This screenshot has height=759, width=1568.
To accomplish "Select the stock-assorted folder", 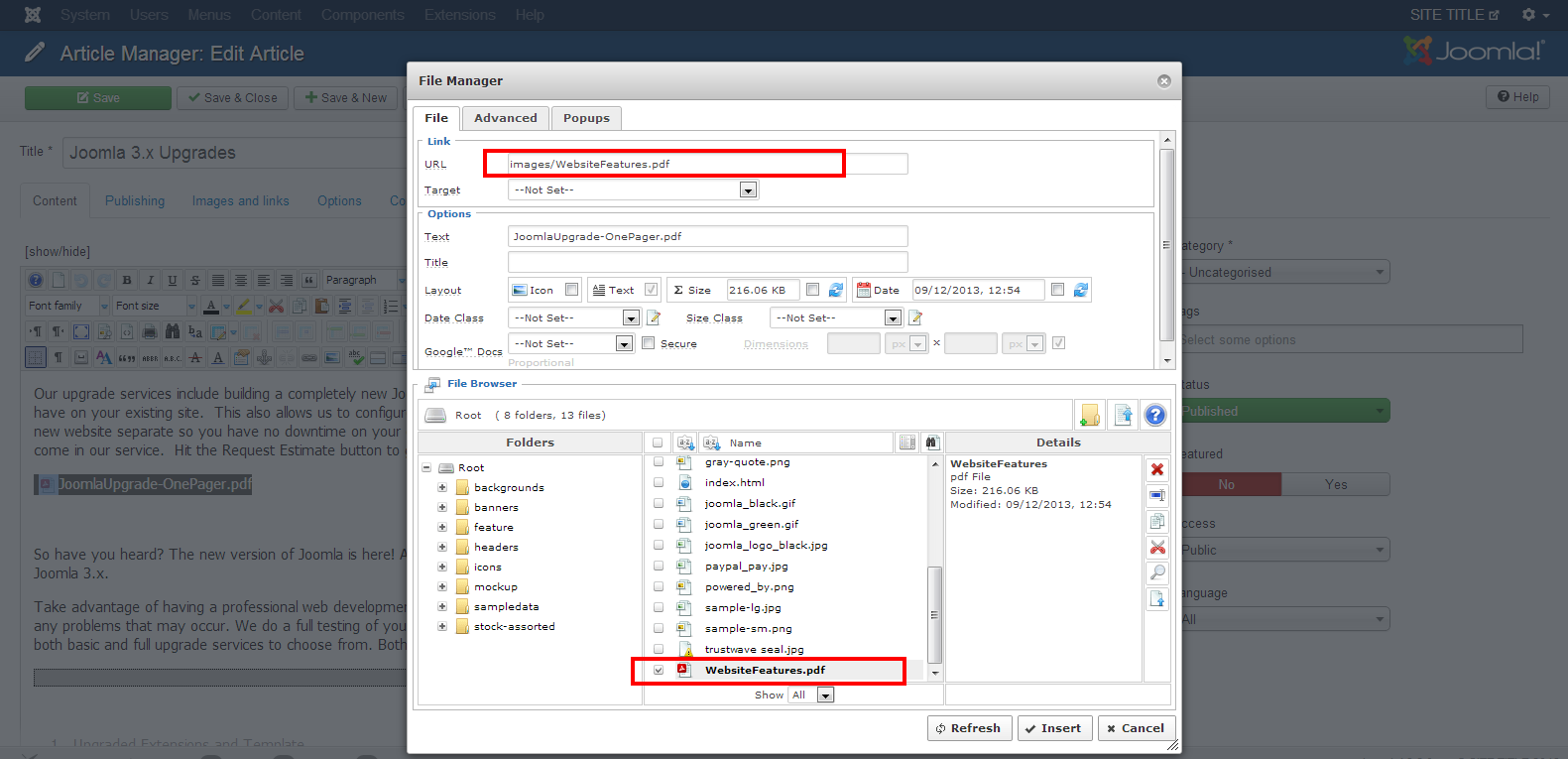I will tap(514, 626).
